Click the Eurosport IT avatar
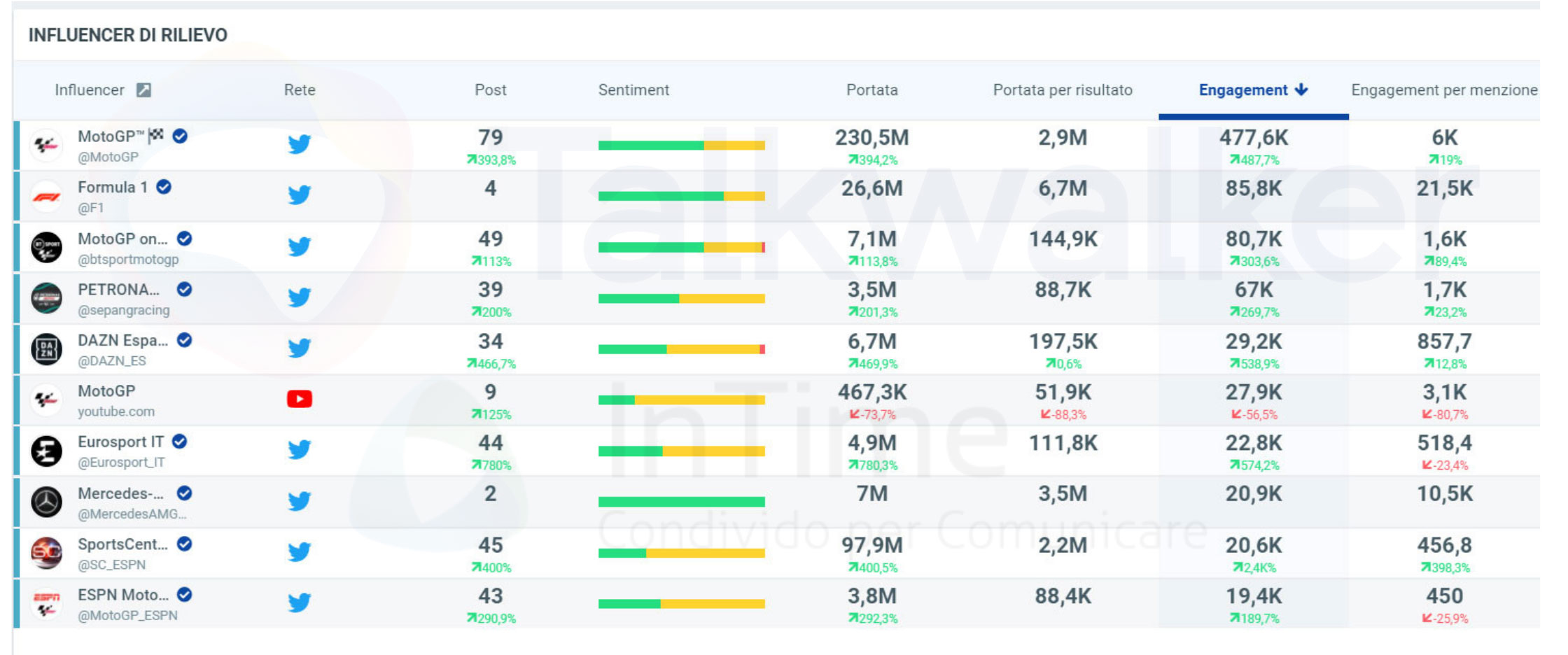The width and height of the screenshot is (1568, 655). click(47, 451)
